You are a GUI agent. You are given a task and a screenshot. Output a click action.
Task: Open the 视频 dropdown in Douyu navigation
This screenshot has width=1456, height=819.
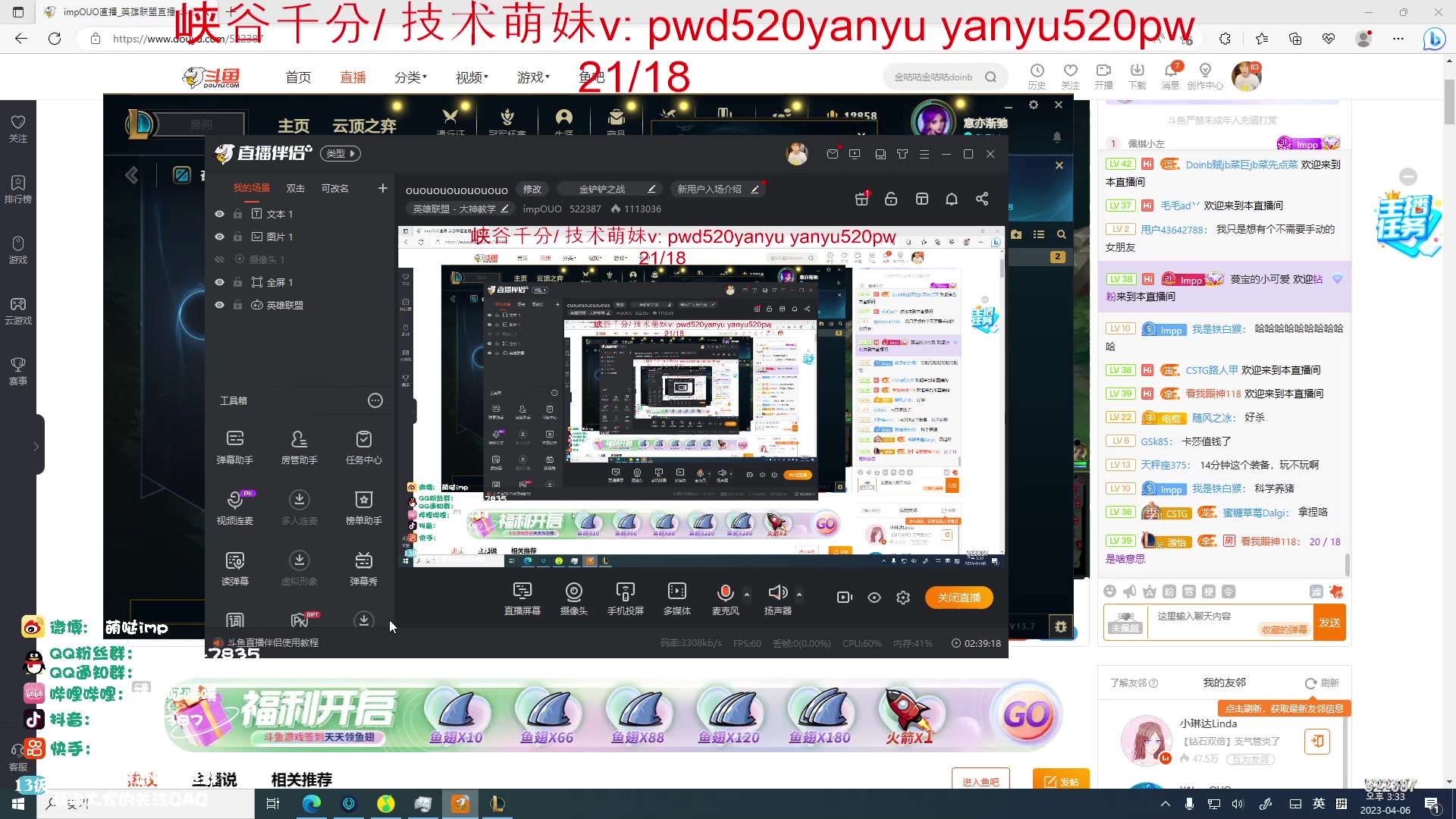pos(471,77)
